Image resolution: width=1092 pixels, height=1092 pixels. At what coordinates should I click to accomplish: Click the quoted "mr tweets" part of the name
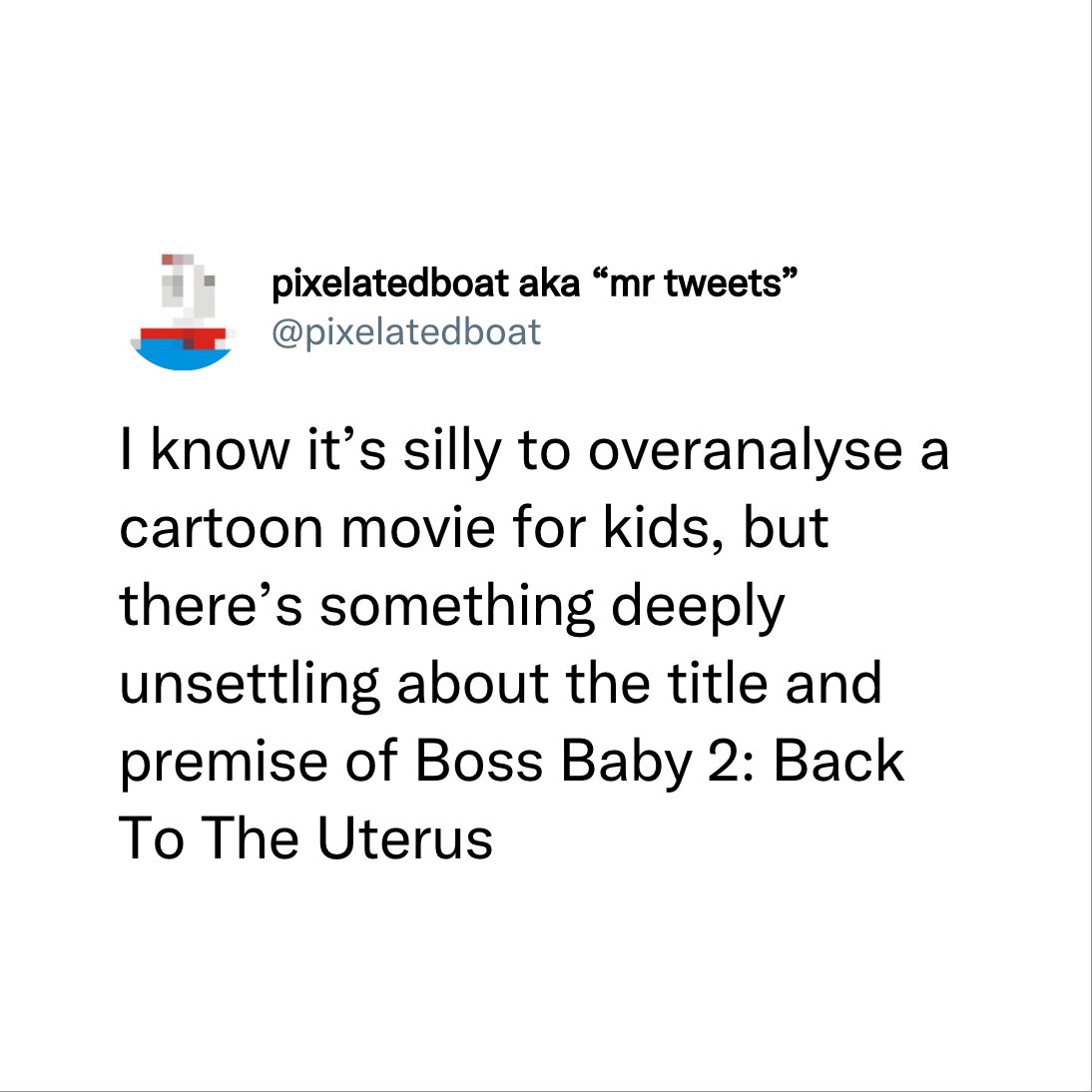694,282
